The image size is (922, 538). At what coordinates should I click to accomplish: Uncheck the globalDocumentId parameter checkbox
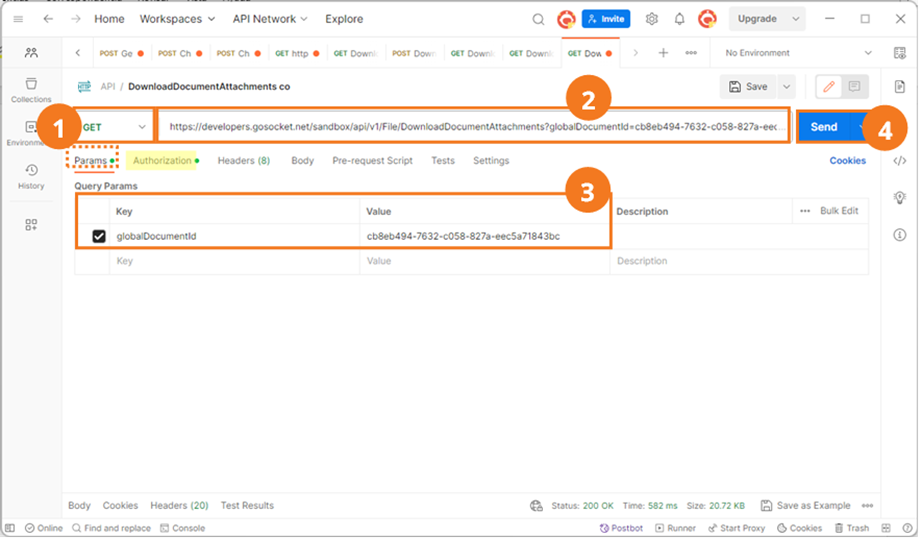coord(99,236)
